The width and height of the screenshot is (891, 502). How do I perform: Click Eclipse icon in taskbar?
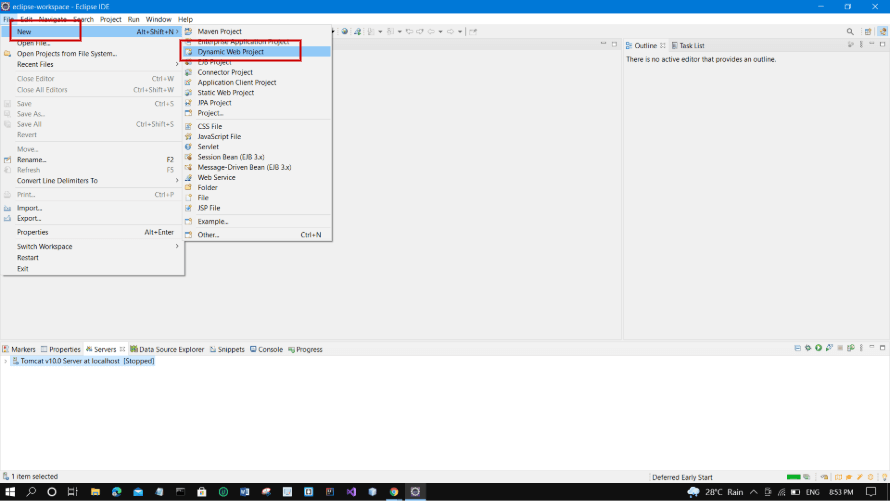pyautogui.click(x=415, y=492)
